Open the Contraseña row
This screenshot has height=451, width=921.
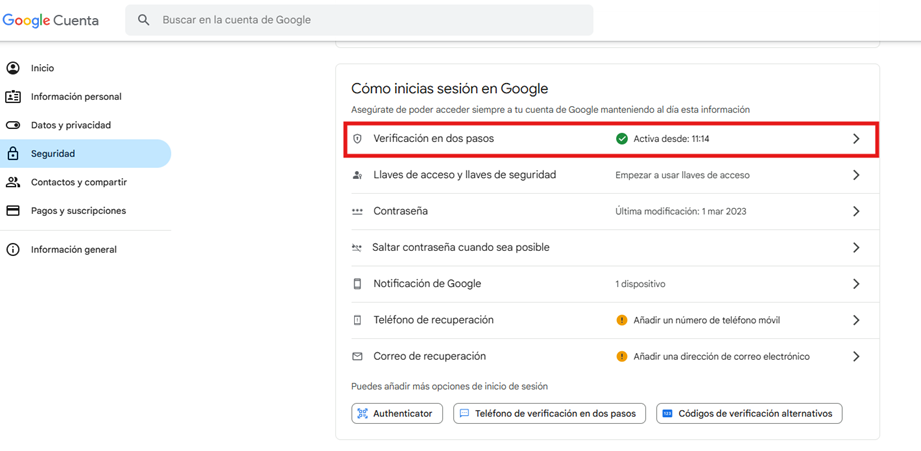click(615, 211)
